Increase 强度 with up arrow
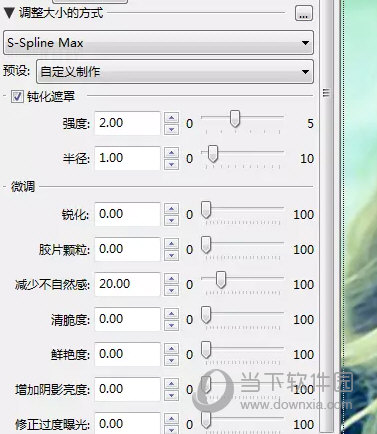 pyautogui.click(x=171, y=118)
